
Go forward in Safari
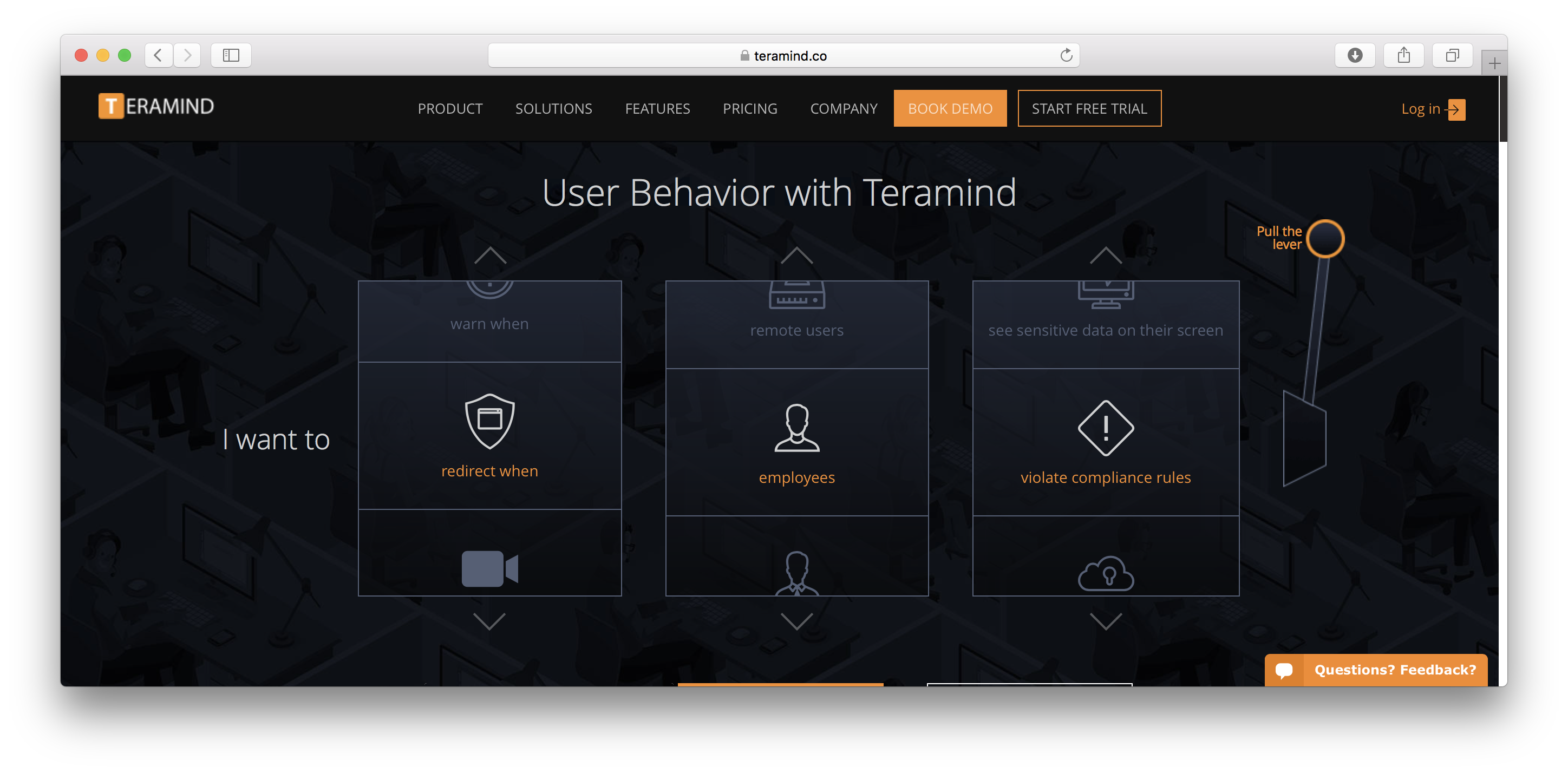click(x=187, y=55)
